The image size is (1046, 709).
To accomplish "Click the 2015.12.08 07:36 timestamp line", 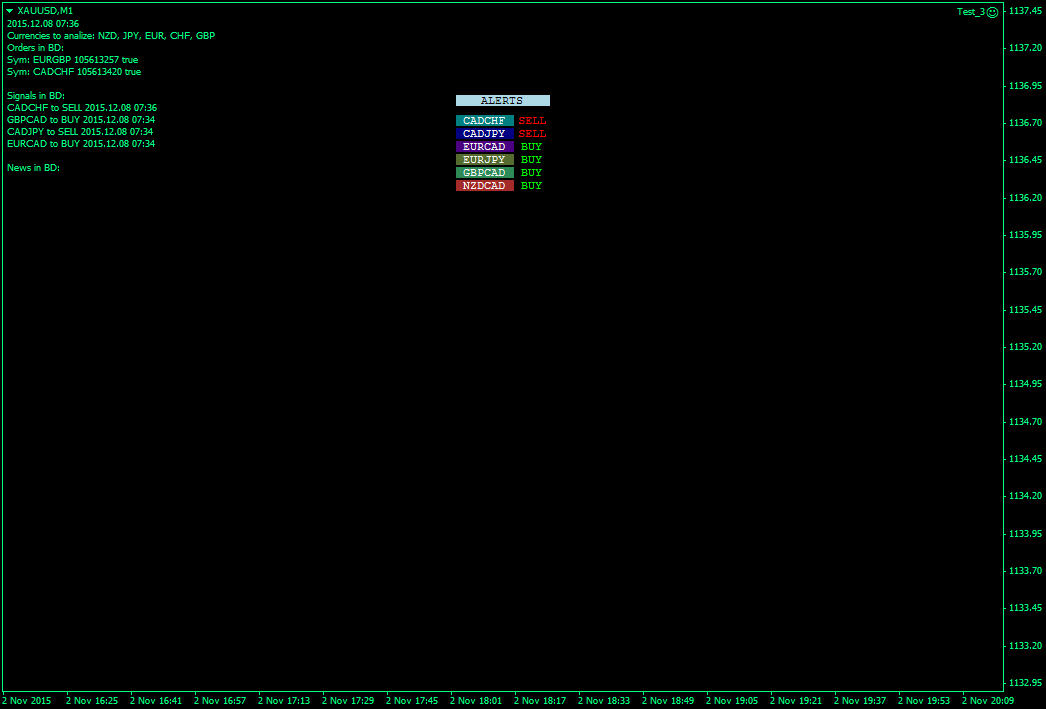I will (43, 23).
